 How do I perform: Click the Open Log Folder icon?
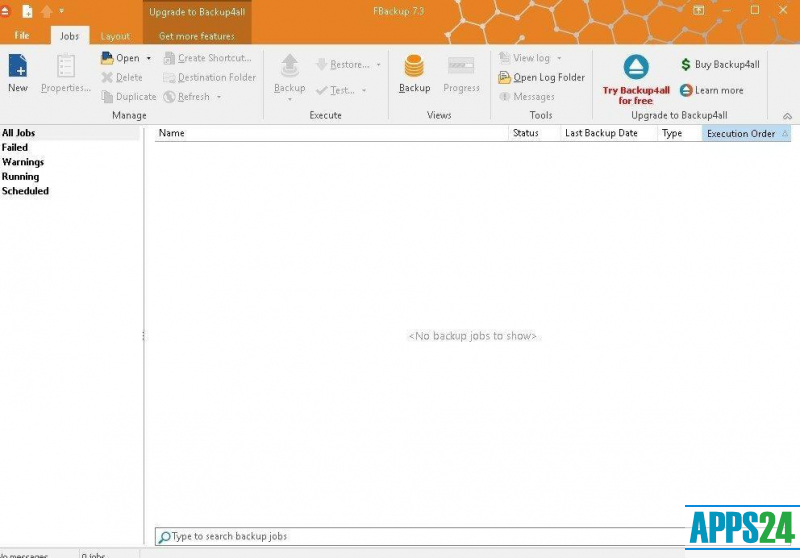point(504,78)
